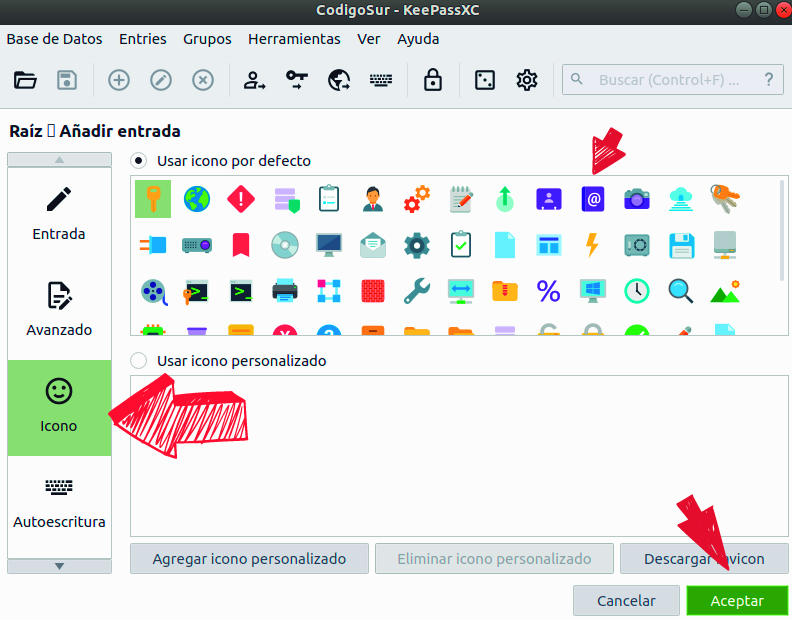The image size is (792, 620).
Task: Enable 'Usar icono por defecto' radio
Action: [138, 161]
